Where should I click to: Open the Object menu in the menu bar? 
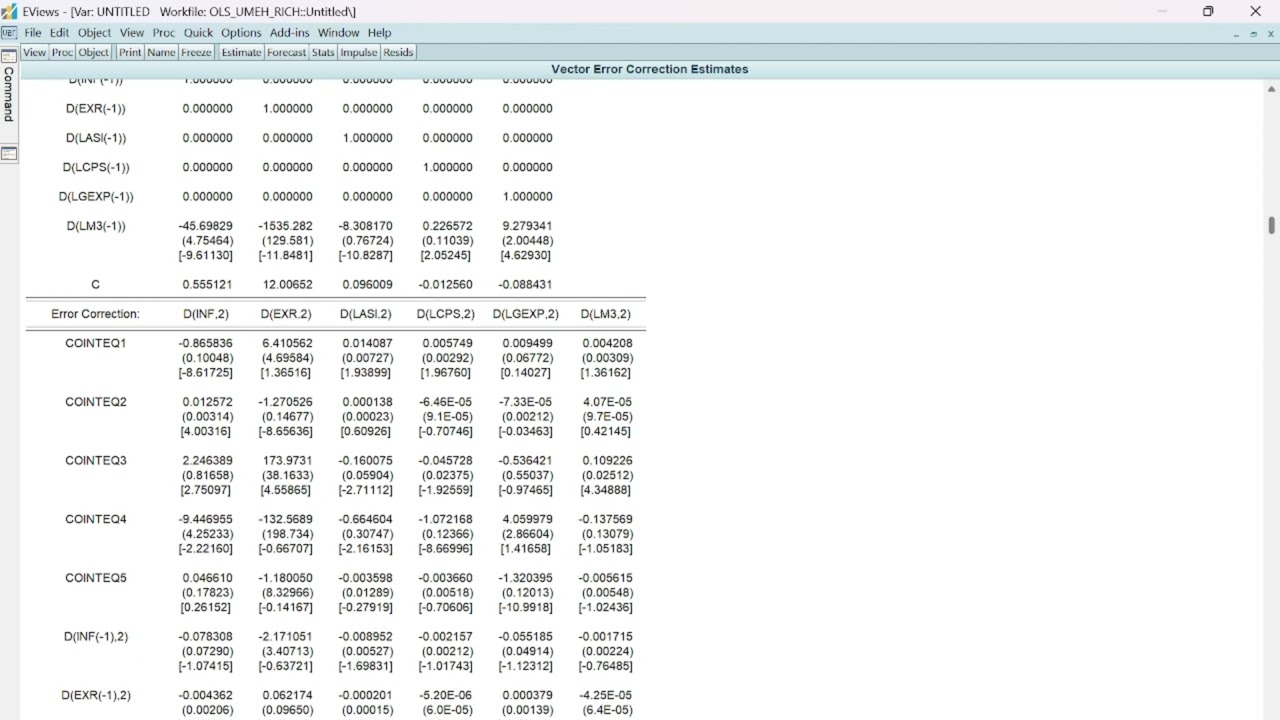(95, 33)
